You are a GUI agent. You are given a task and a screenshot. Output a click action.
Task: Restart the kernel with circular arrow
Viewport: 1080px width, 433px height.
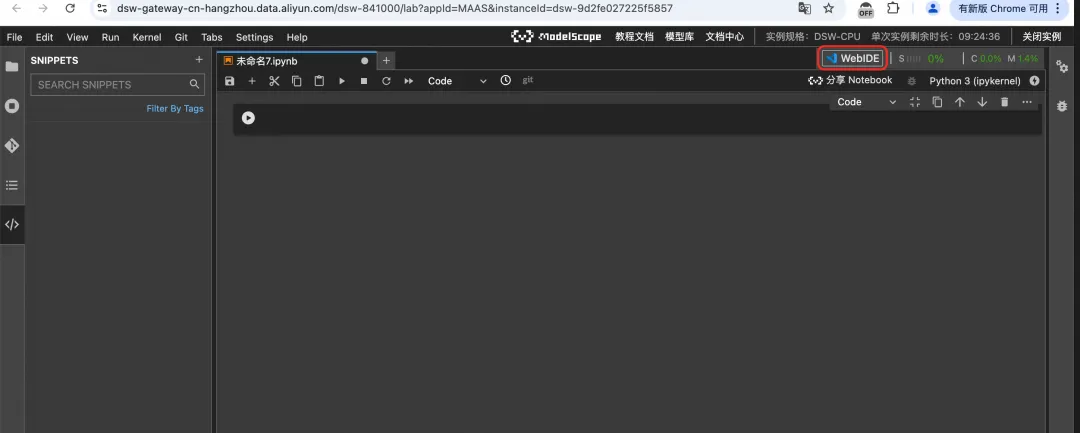pos(386,81)
